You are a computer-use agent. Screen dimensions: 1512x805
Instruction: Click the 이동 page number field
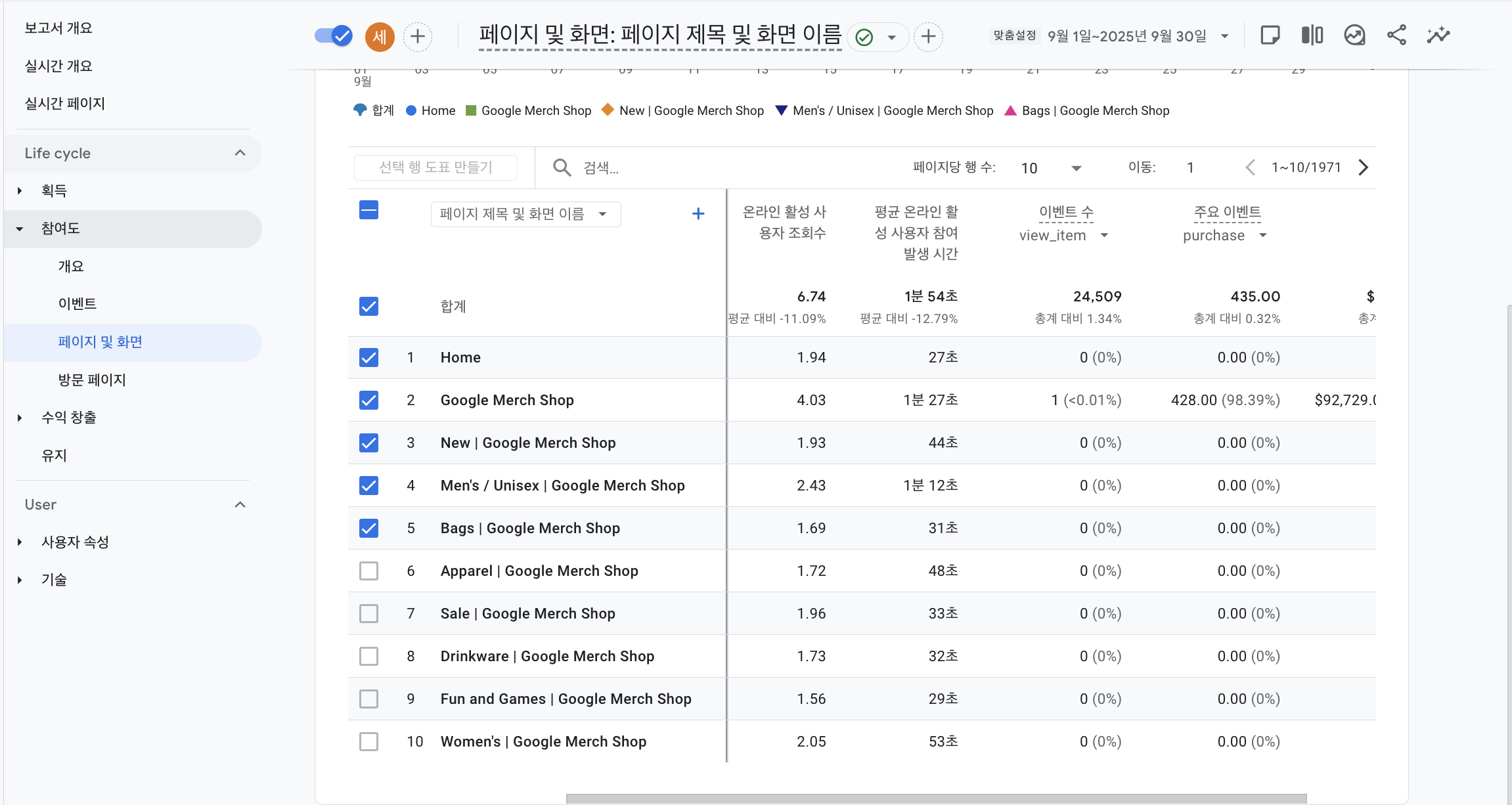click(1190, 167)
